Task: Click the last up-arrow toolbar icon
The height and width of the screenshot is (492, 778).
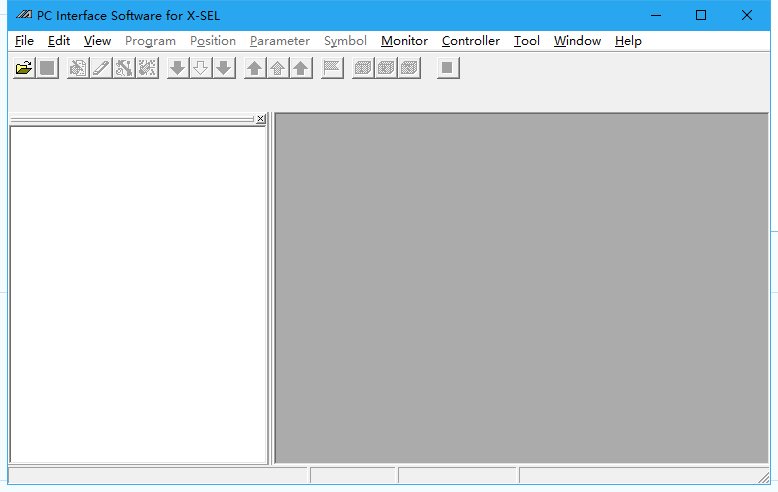Action: coord(301,68)
